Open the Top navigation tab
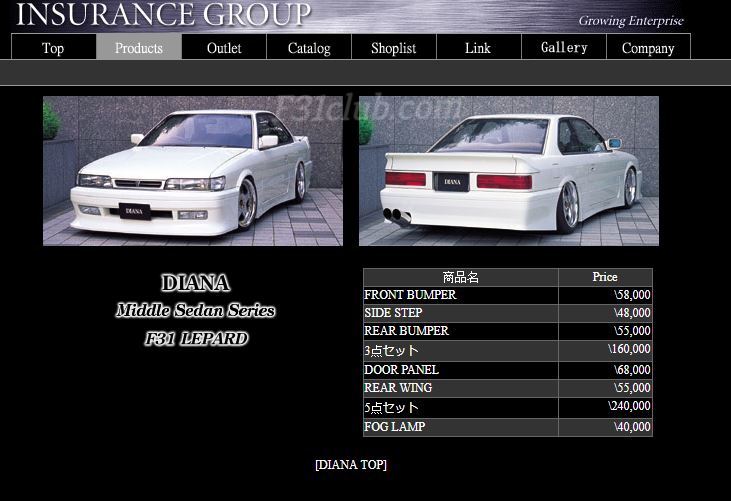 pyautogui.click(x=54, y=47)
